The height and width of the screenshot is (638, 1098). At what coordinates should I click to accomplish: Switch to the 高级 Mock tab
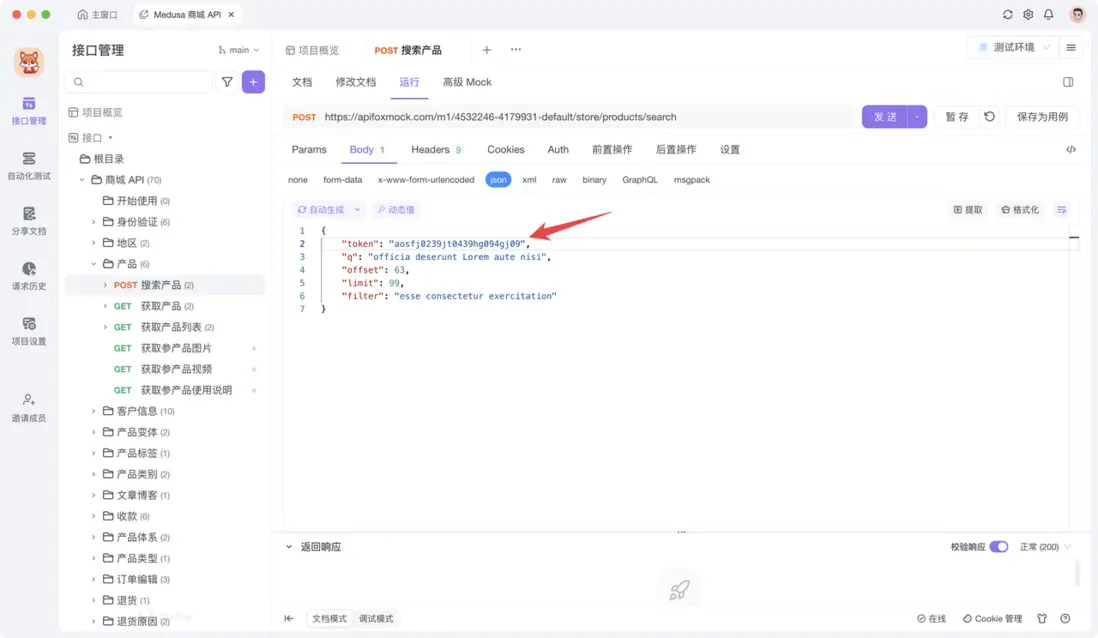pos(467,82)
